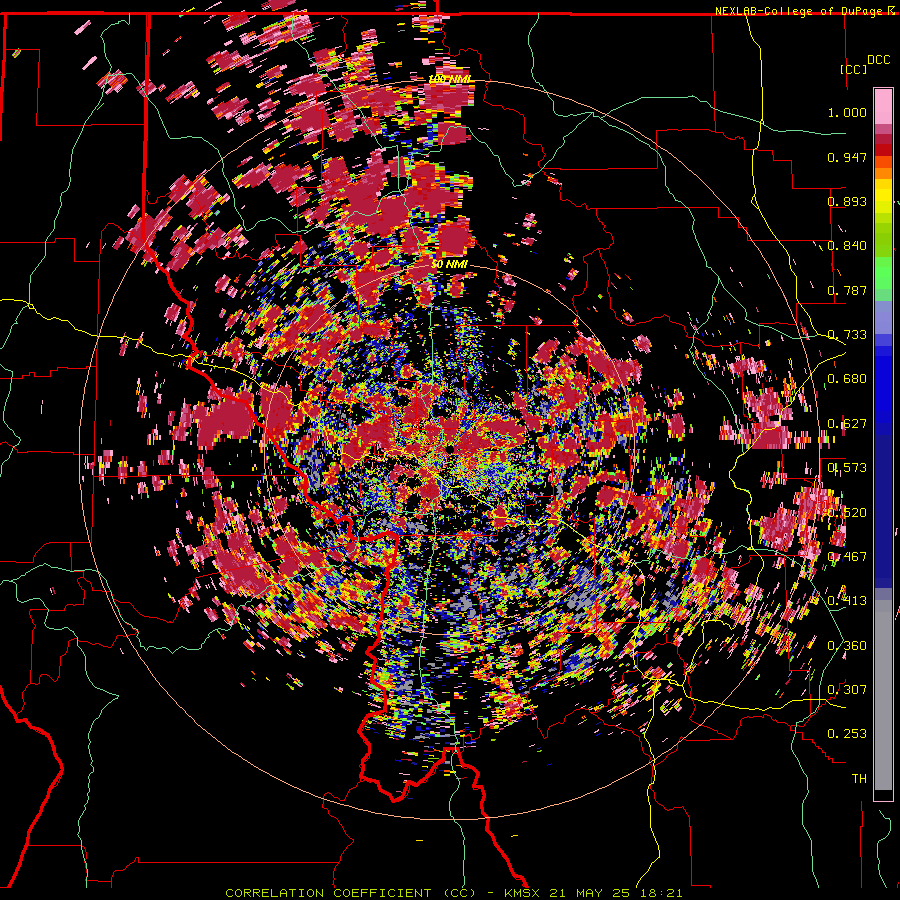Pick the bright green color bar segment

click(883, 273)
